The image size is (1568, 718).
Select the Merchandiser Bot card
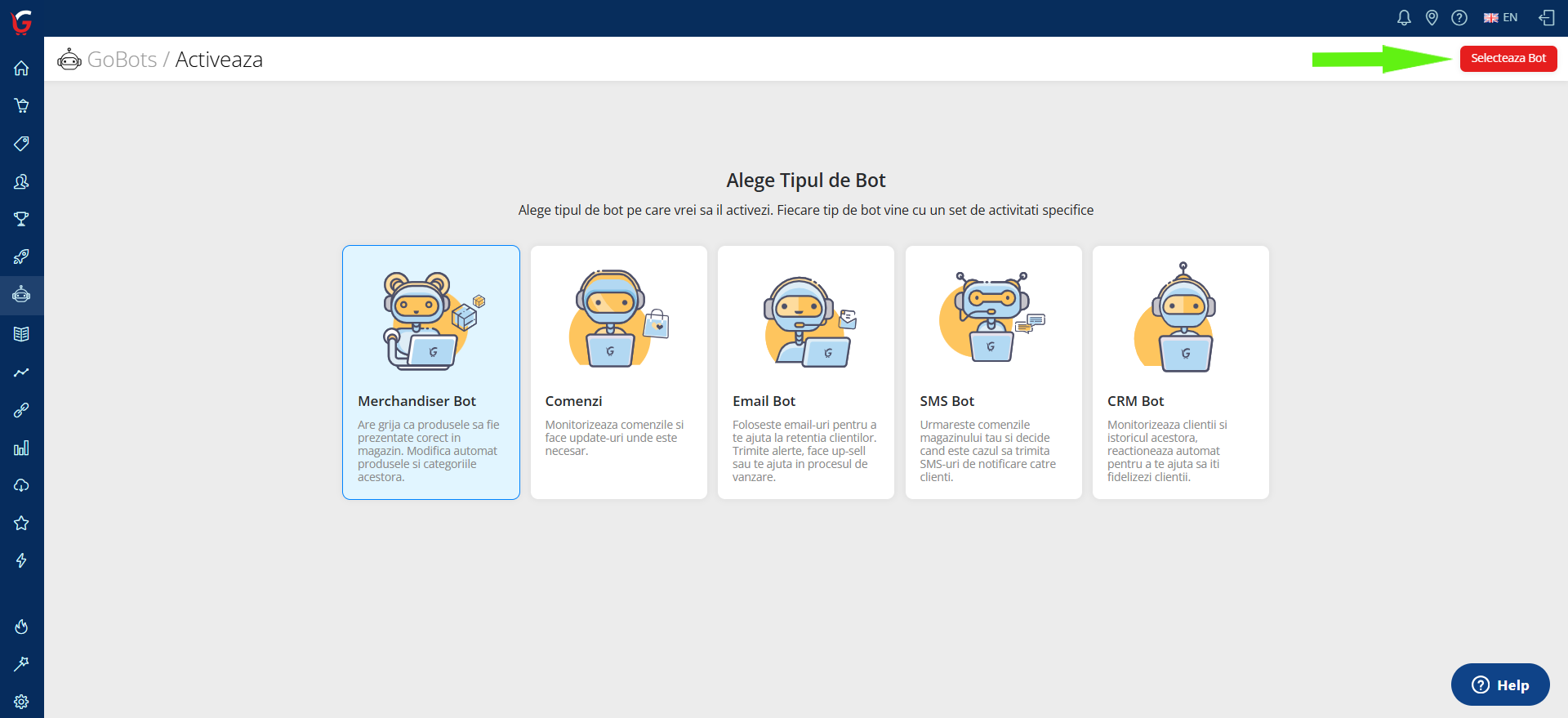point(431,372)
